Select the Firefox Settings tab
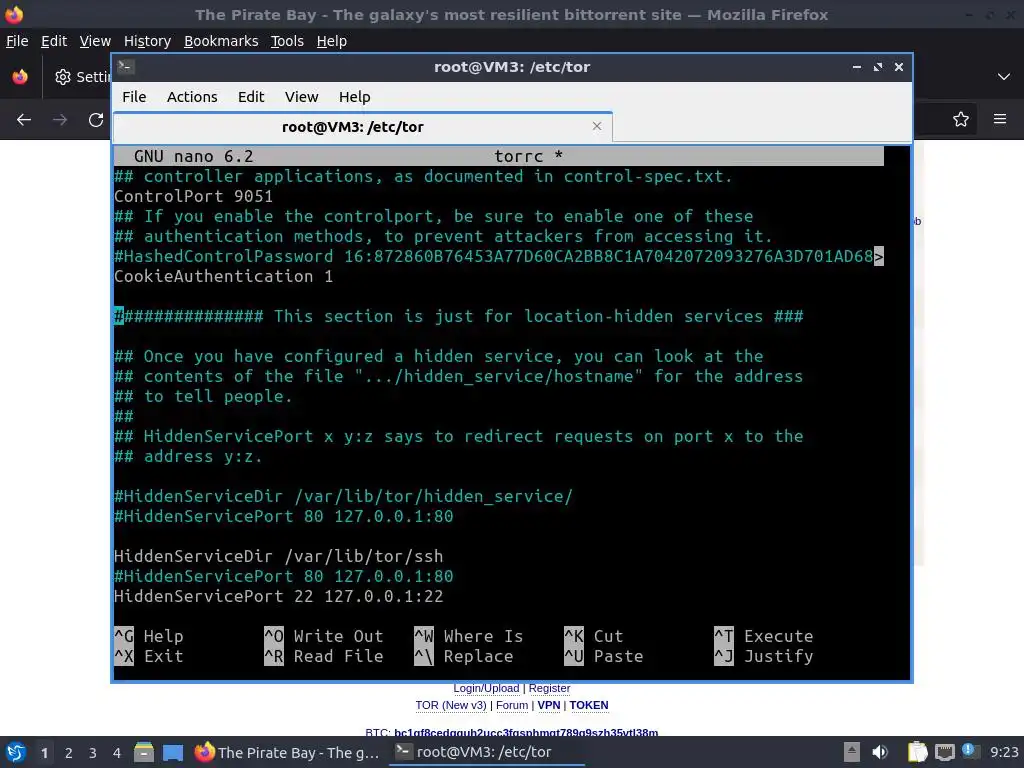The image size is (1024, 768). 81,77
